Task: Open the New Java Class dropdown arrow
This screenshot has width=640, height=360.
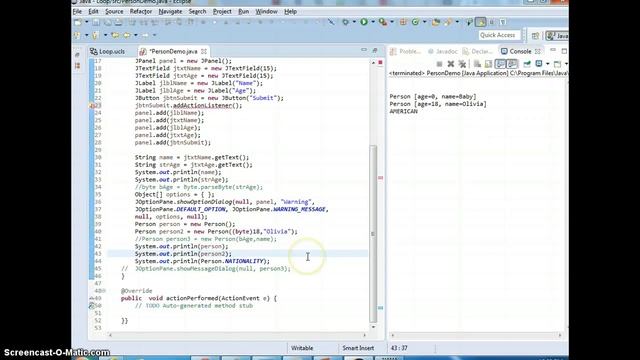Action: pyautogui.click(x=424, y=22)
